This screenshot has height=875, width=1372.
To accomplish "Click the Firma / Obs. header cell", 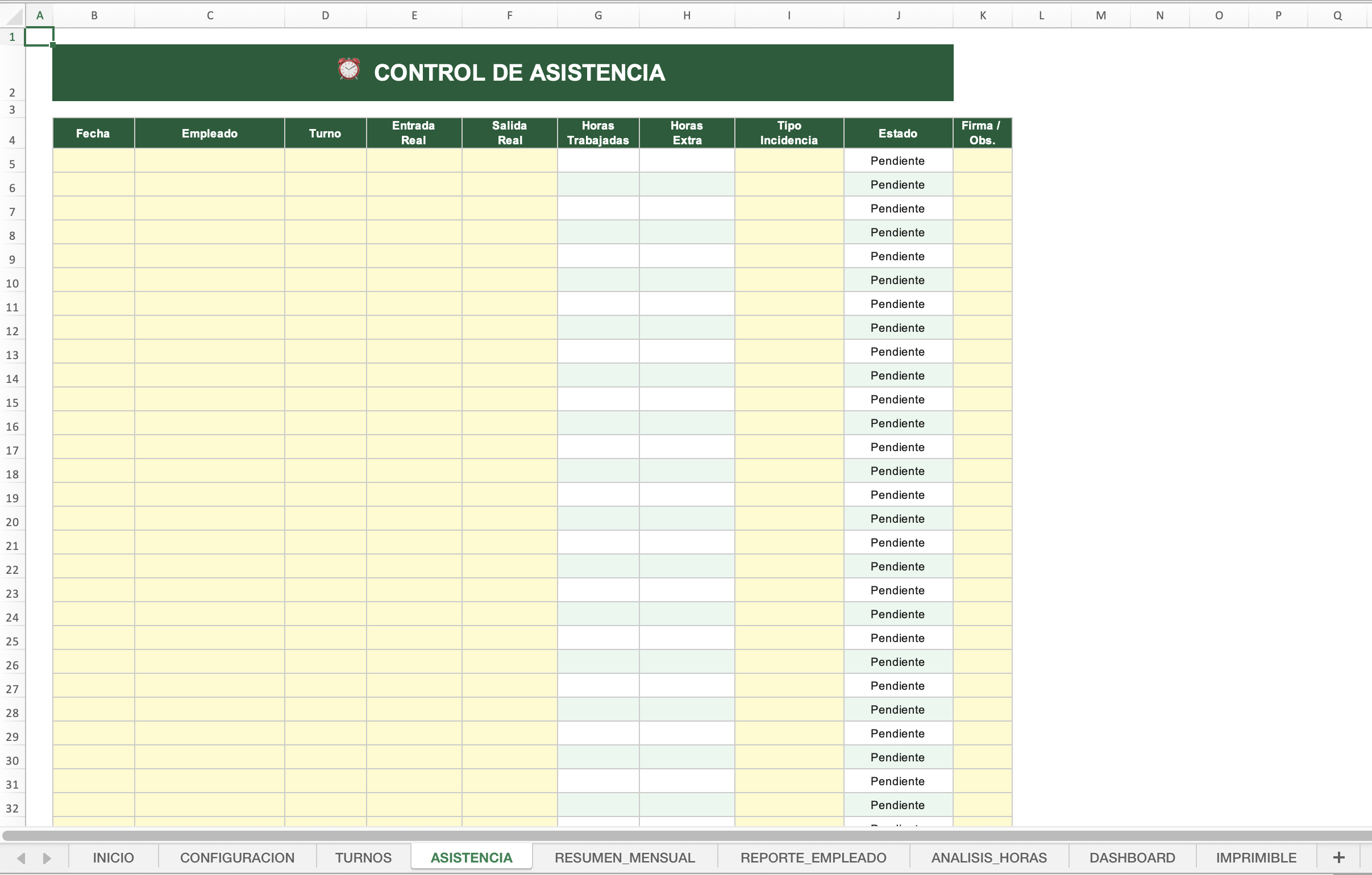I will (x=982, y=134).
